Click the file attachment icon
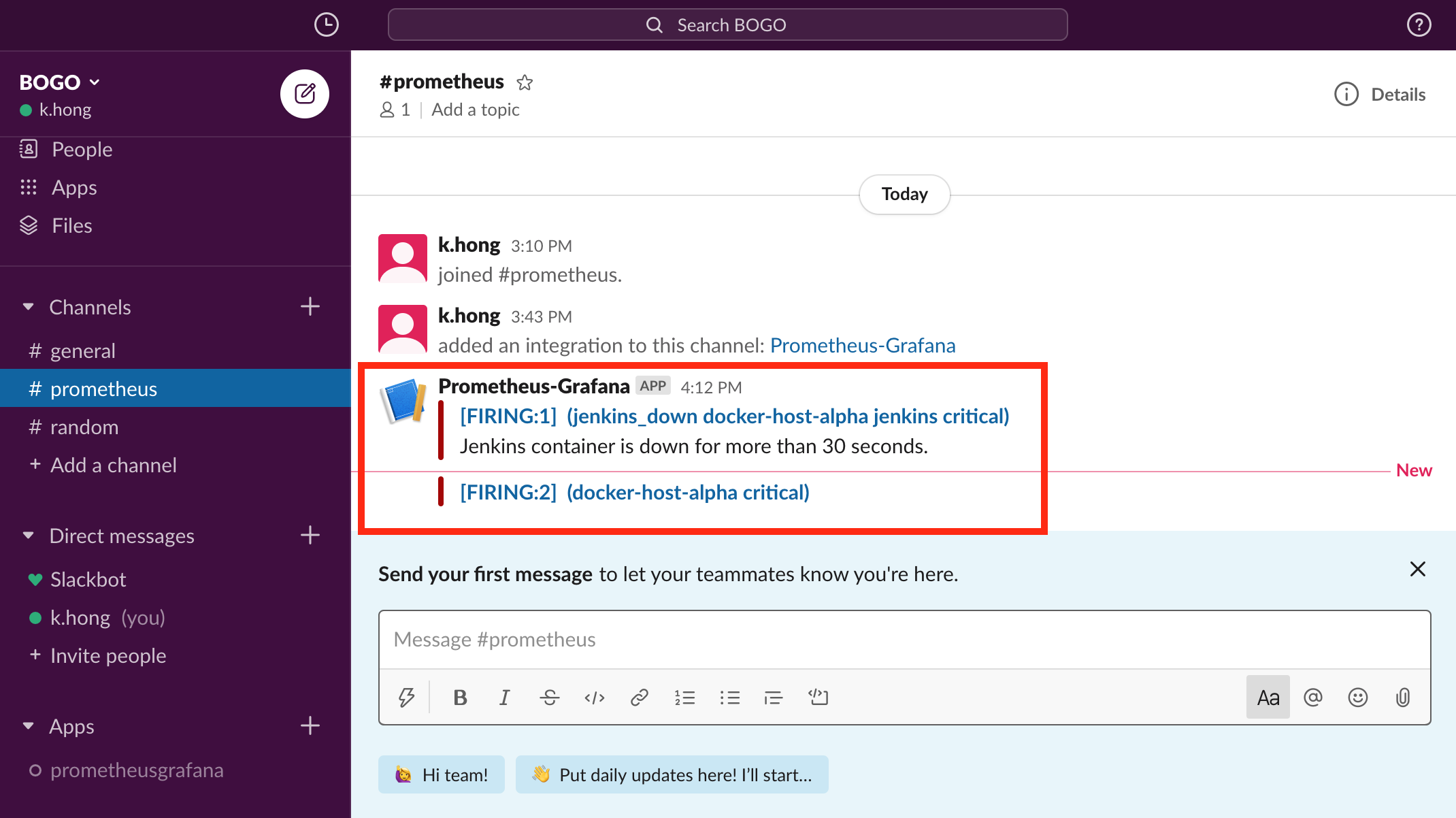 tap(1405, 697)
